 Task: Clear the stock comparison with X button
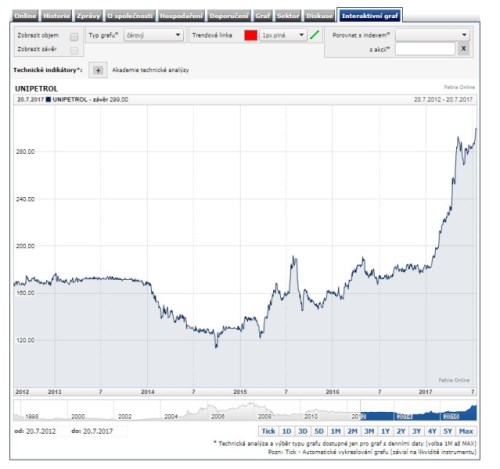463,49
